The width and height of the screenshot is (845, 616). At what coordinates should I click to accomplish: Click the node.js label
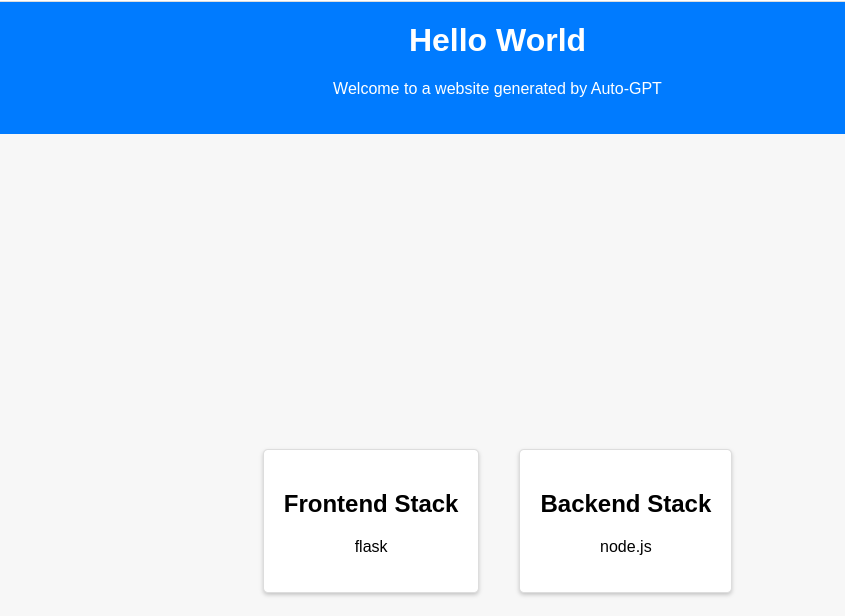coord(625,546)
